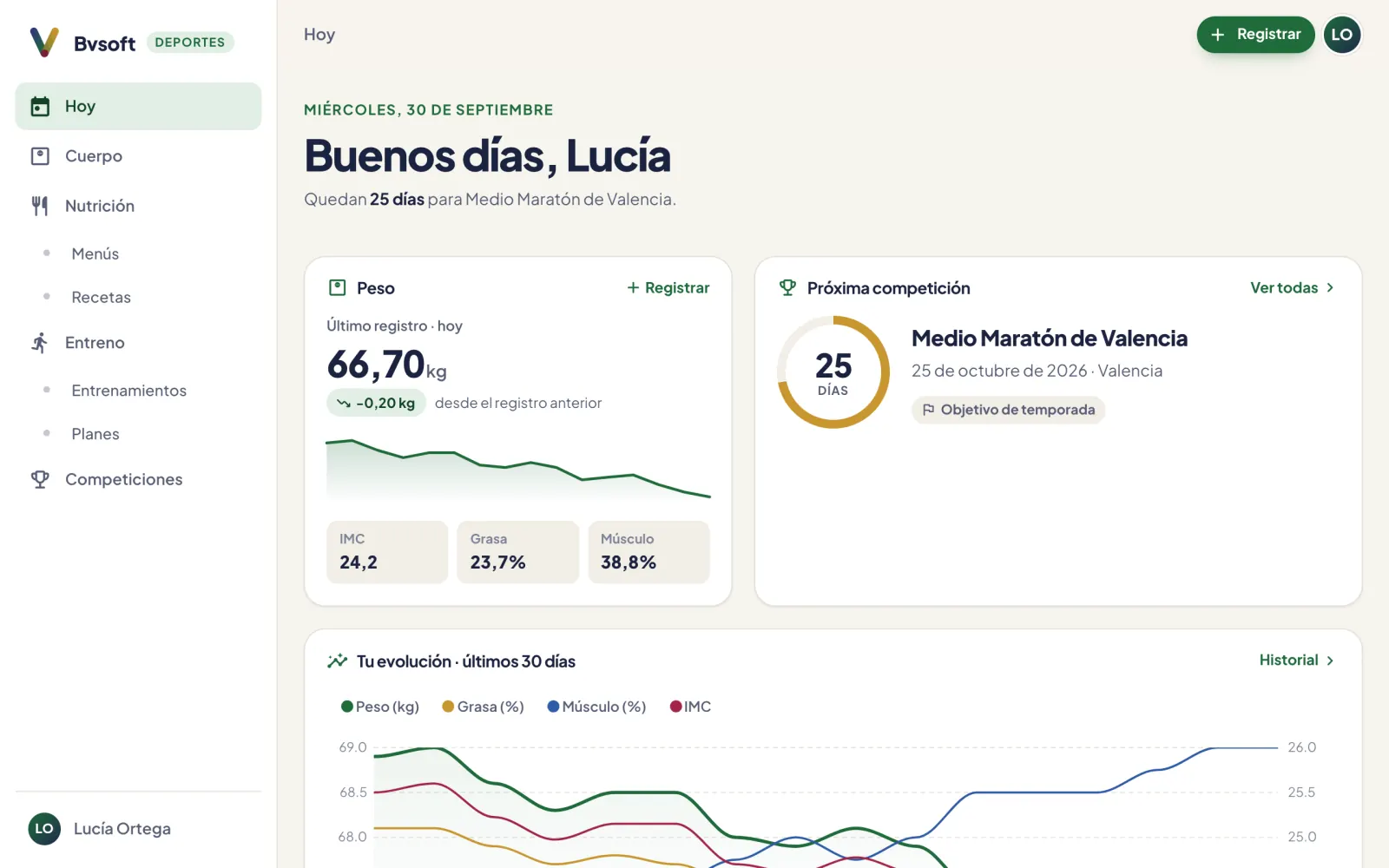Open the Historial link
Screen dimensions: 1389x868
[x=1297, y=661]
